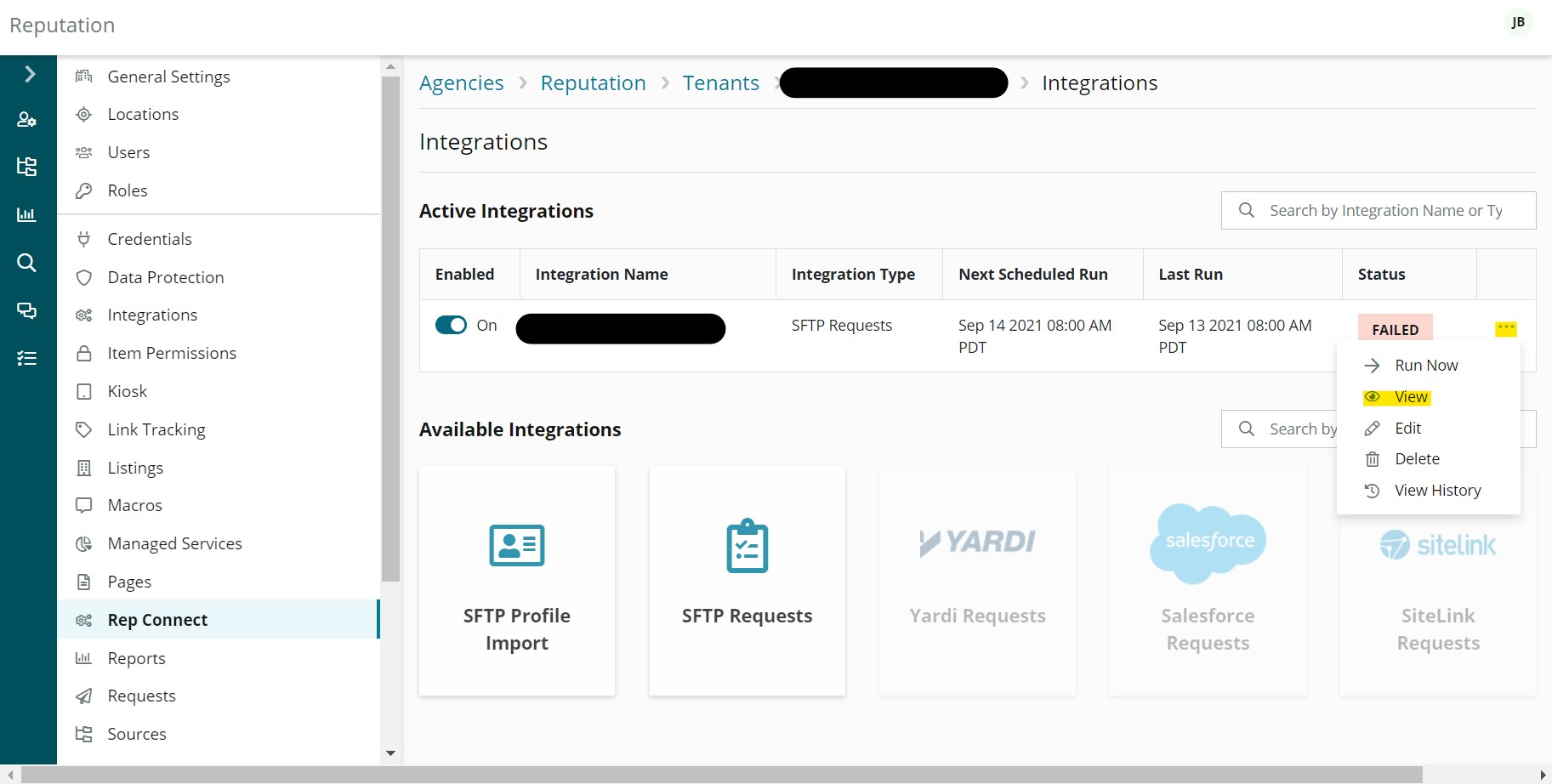The image size is (1552, 784).
Task: Open General Settings in the sidebar
Action: pos(168,77)
